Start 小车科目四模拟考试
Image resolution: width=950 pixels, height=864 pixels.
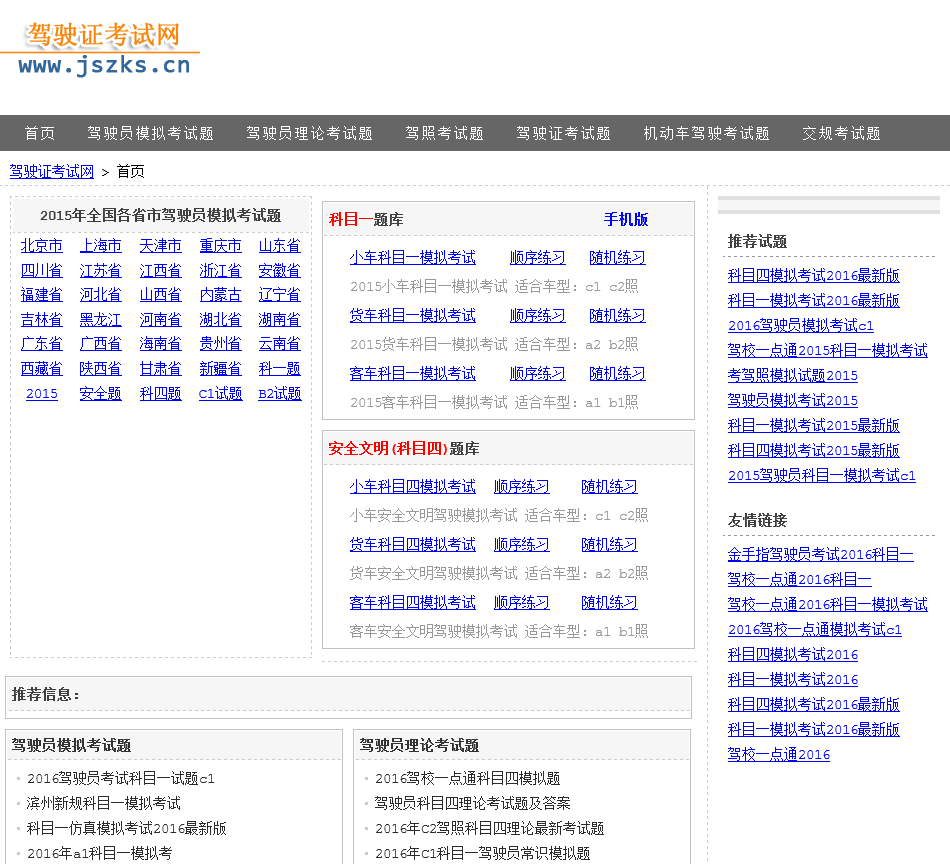pos(412,486)
